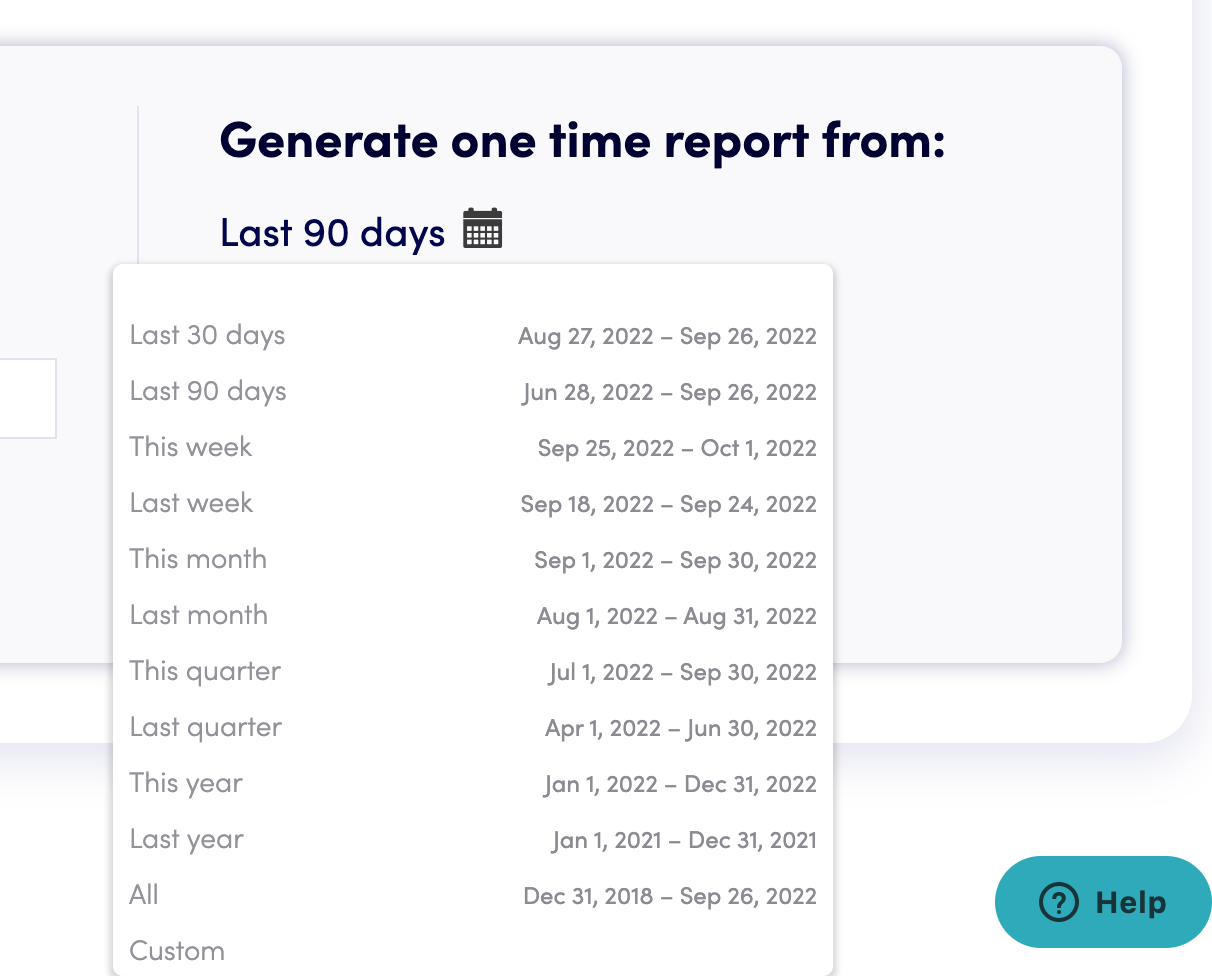Click Jan 1, 2021 – Dec 31, 2021 dates
1212x976 pixels.
[684, 840]
